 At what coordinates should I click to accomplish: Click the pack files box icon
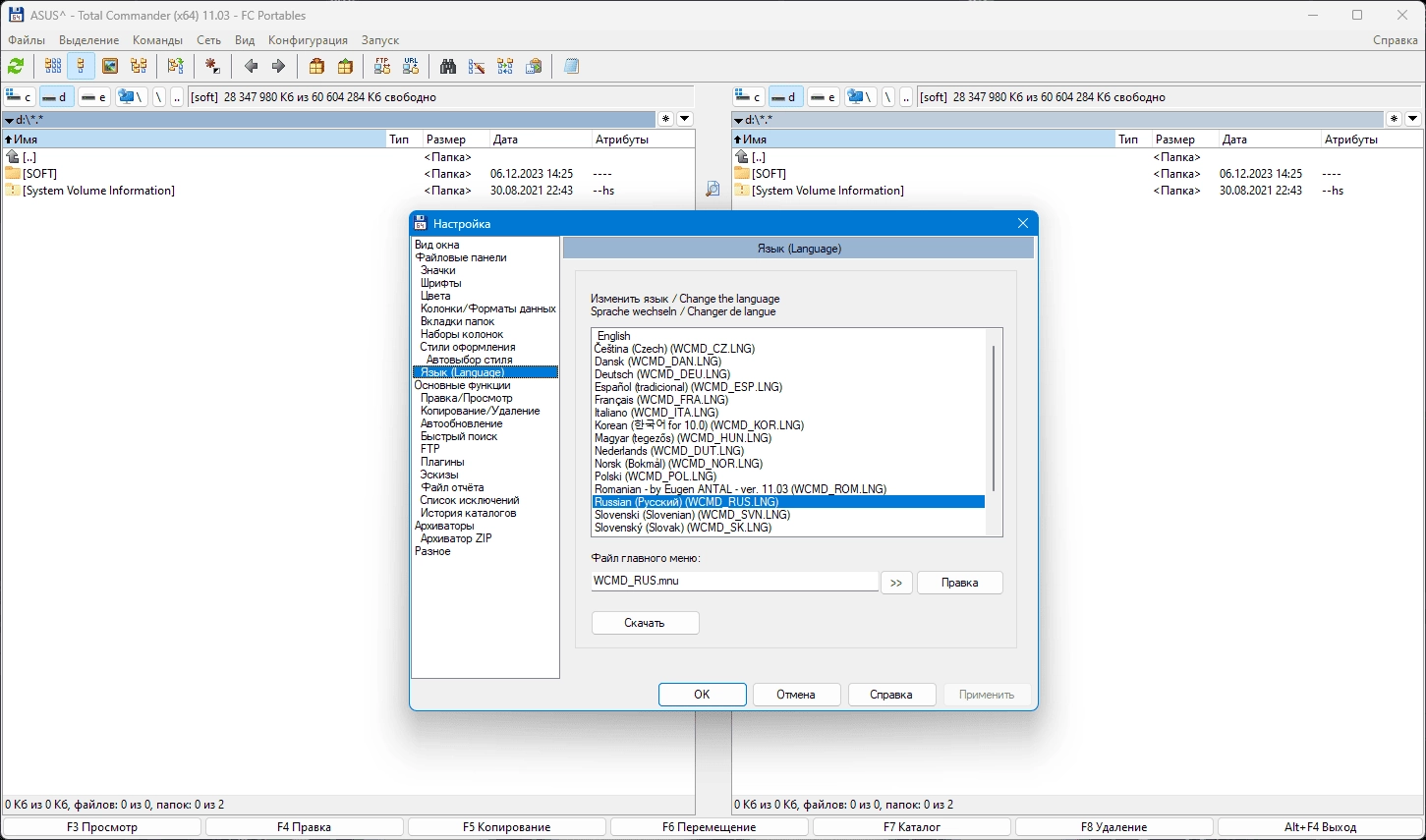coord(316,67)
